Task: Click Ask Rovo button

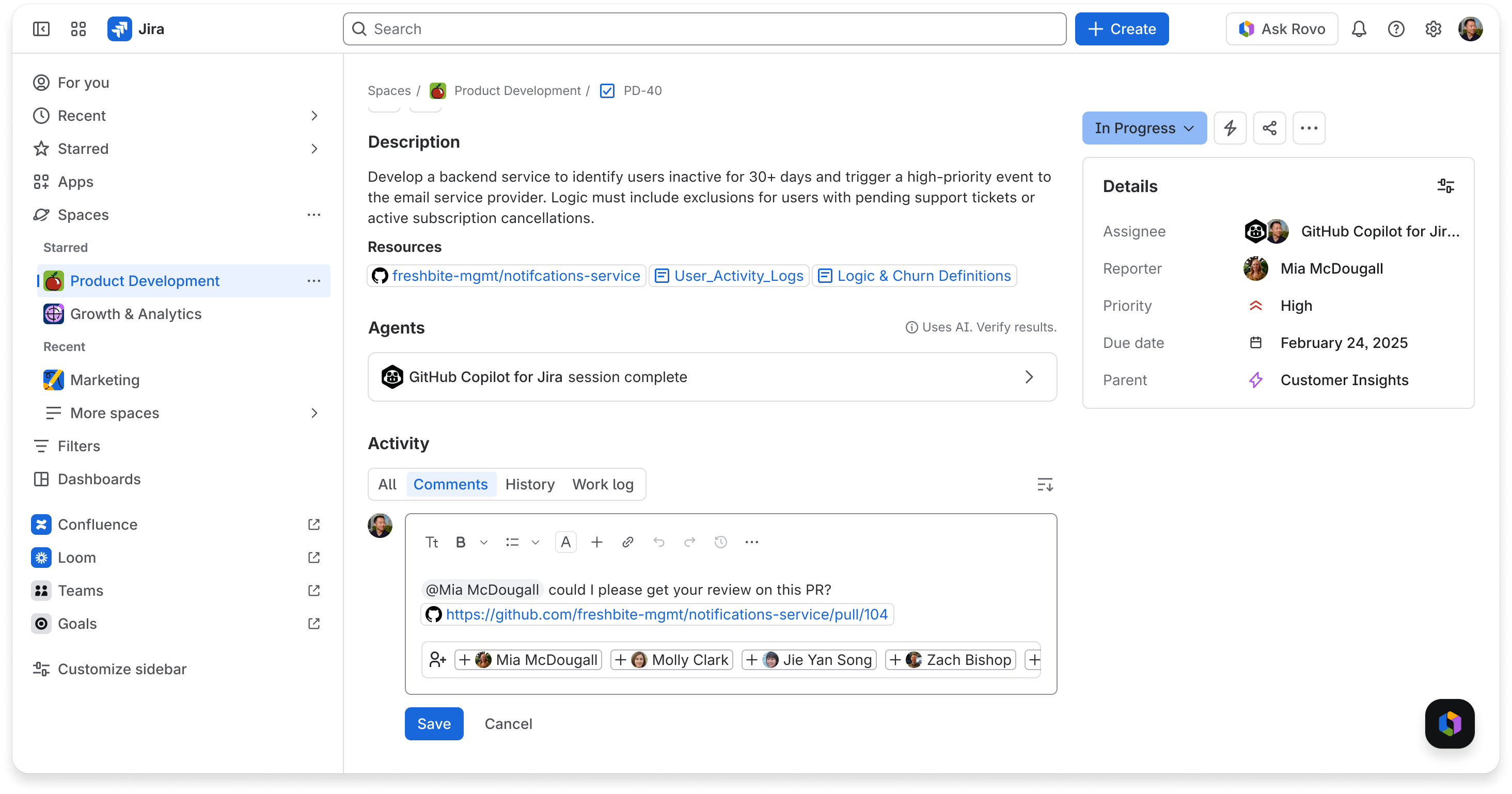Action: [x=1281, y=29]
